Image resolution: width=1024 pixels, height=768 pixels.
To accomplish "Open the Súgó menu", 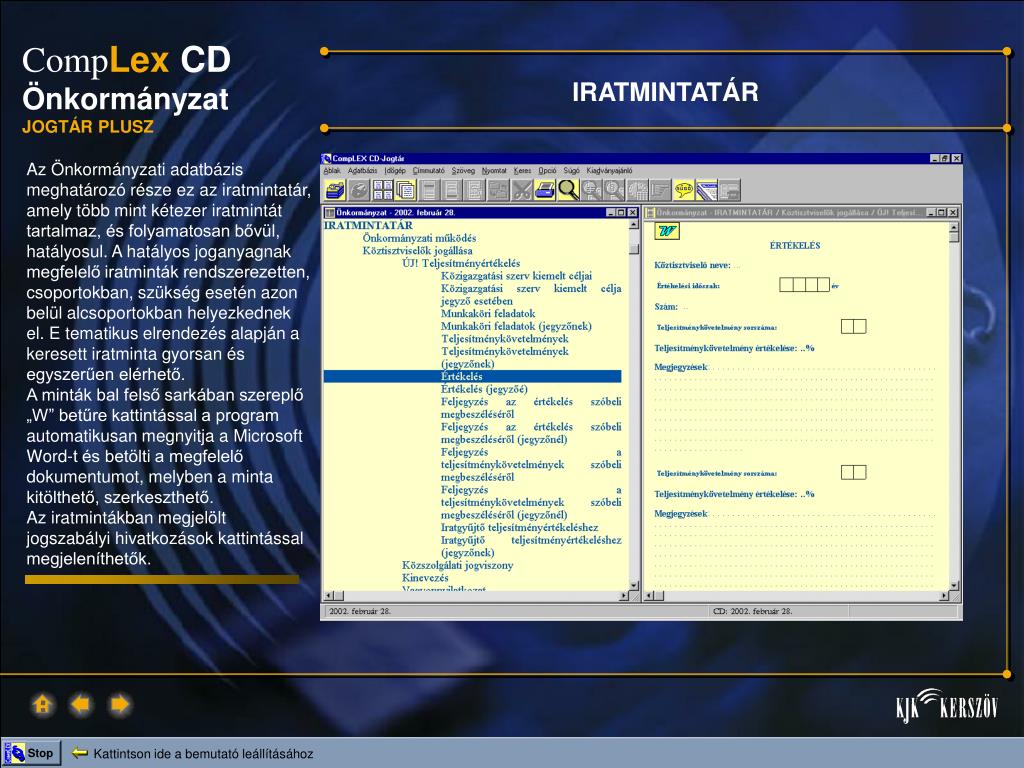I will coord(571,170).
